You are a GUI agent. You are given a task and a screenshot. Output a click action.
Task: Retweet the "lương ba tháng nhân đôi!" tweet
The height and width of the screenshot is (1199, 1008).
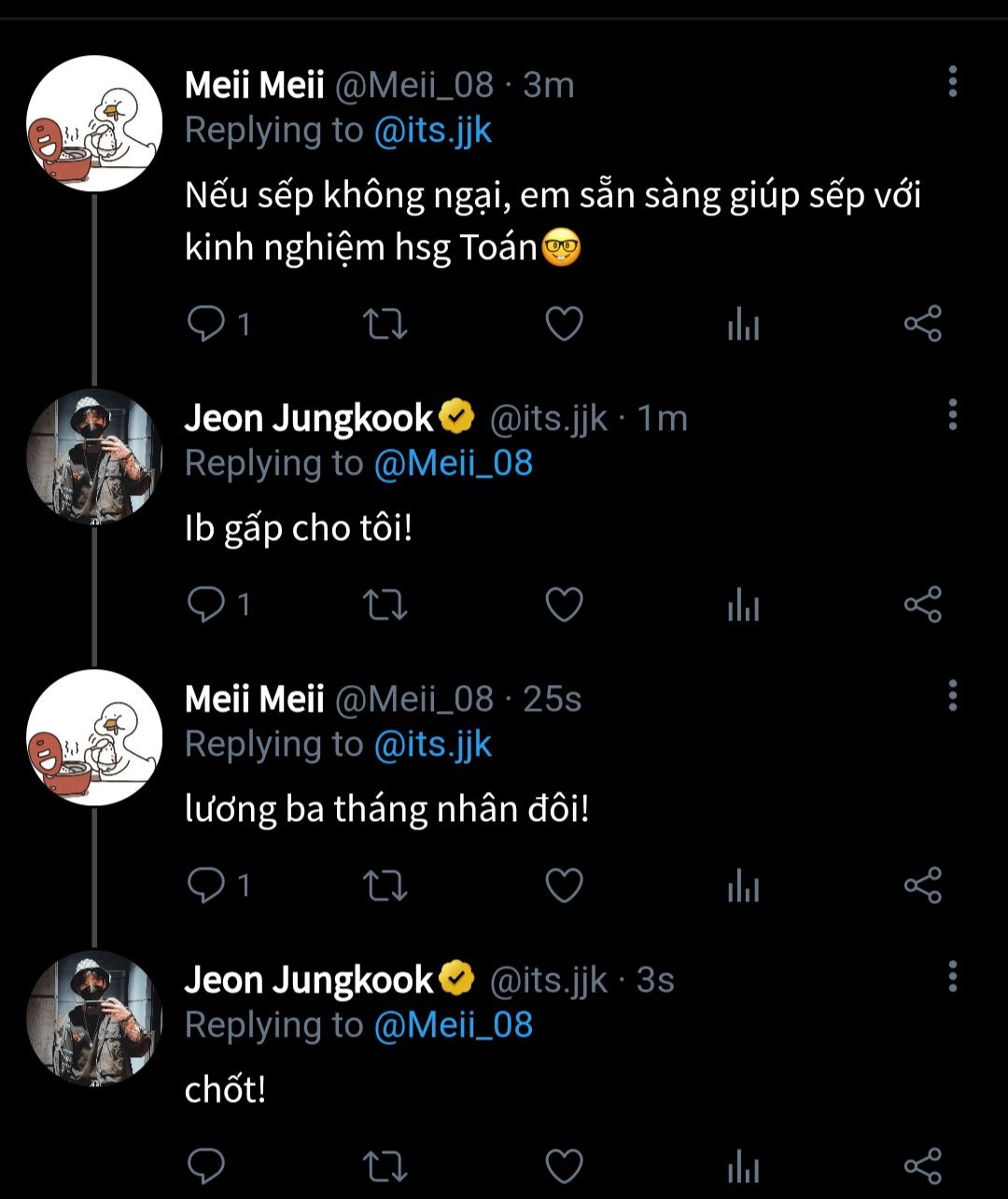(384, 885)
